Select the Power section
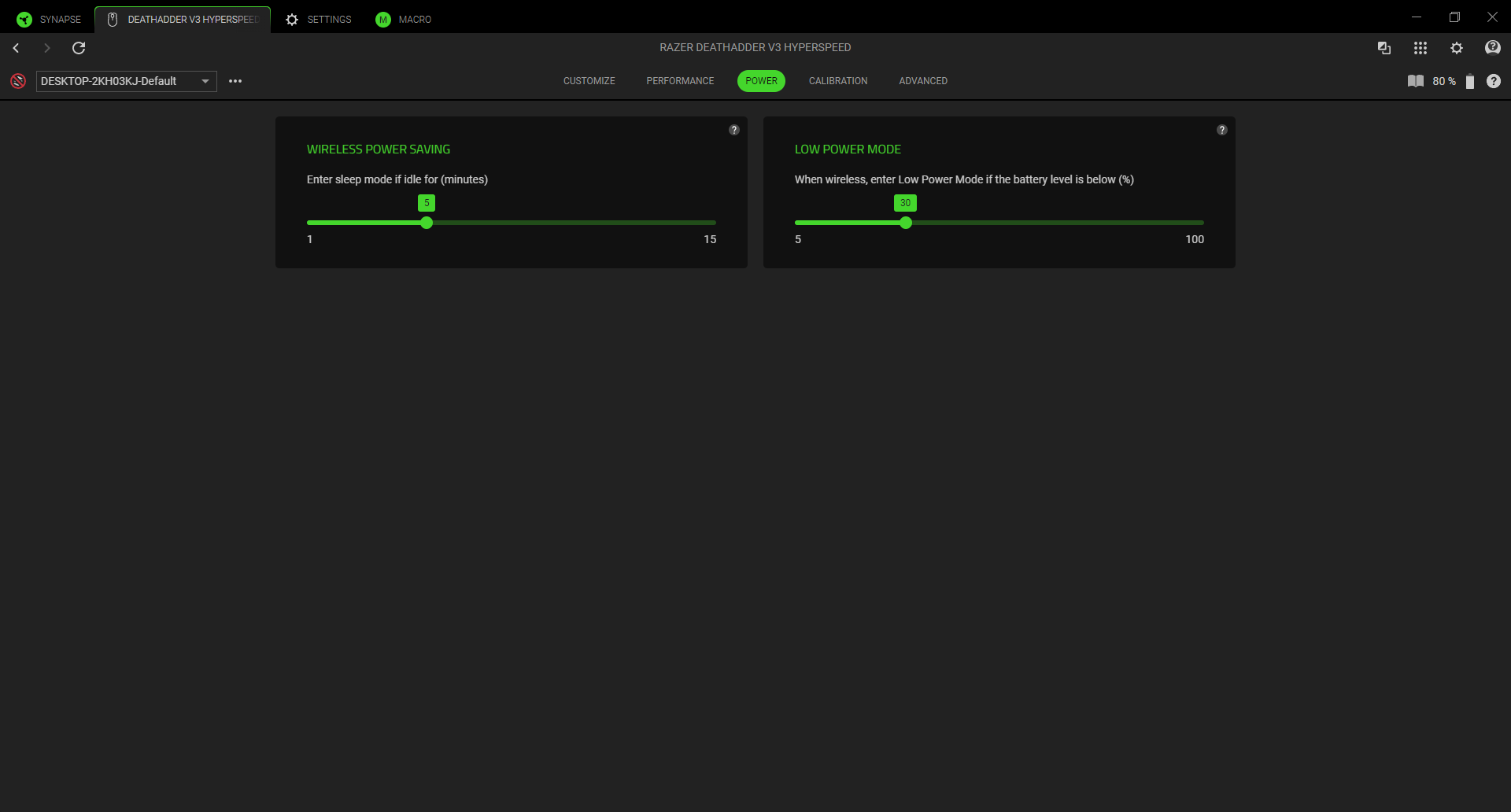Image resolution: width=1511 pixels, height=812 pixels. [761, 81]
